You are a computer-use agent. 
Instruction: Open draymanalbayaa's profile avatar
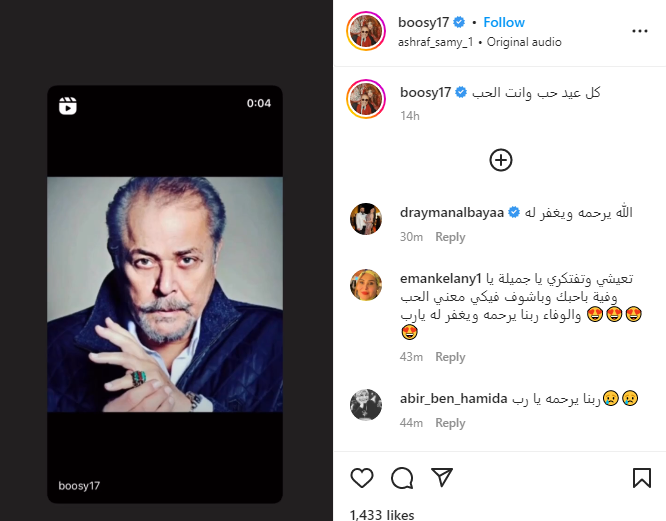366,218
